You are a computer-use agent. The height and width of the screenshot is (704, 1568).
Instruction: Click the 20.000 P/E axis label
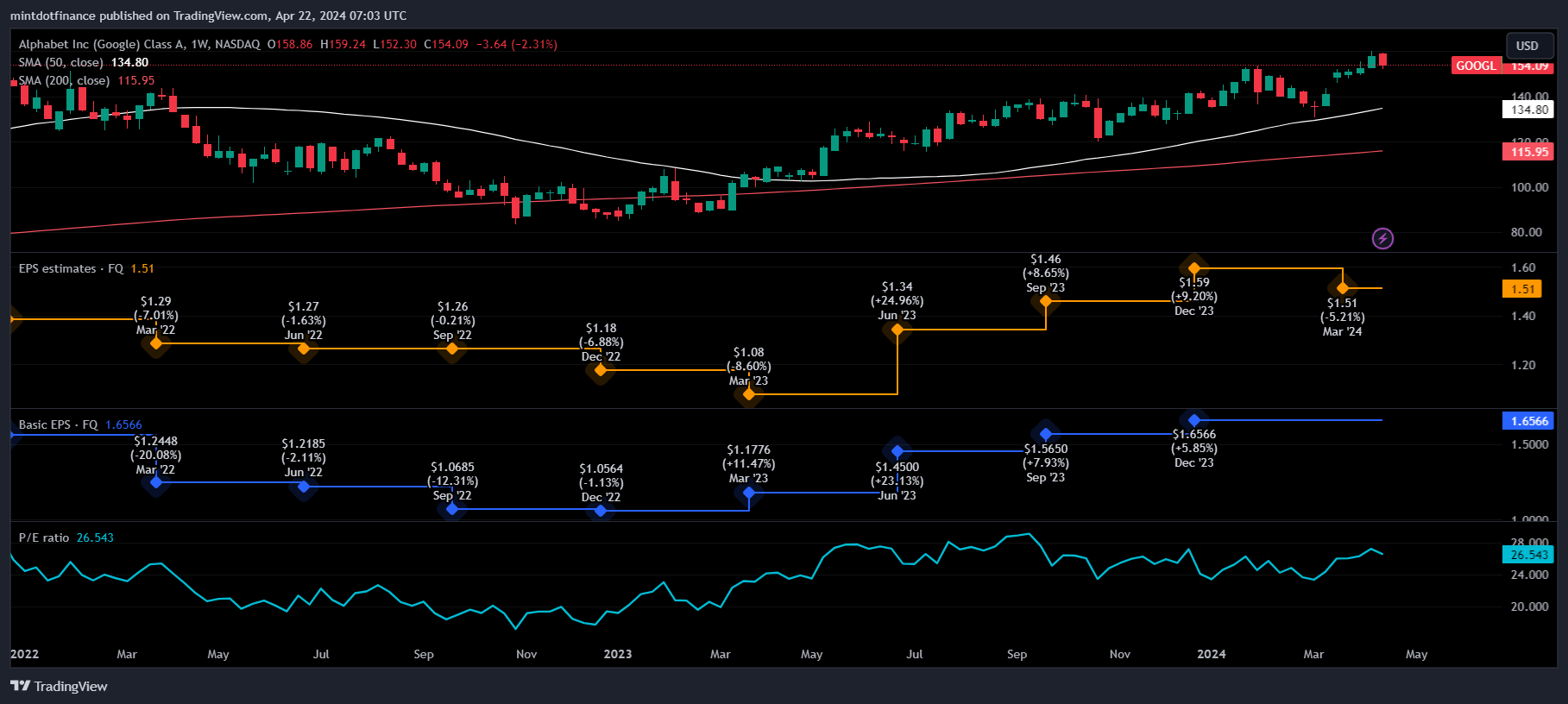1530,607
